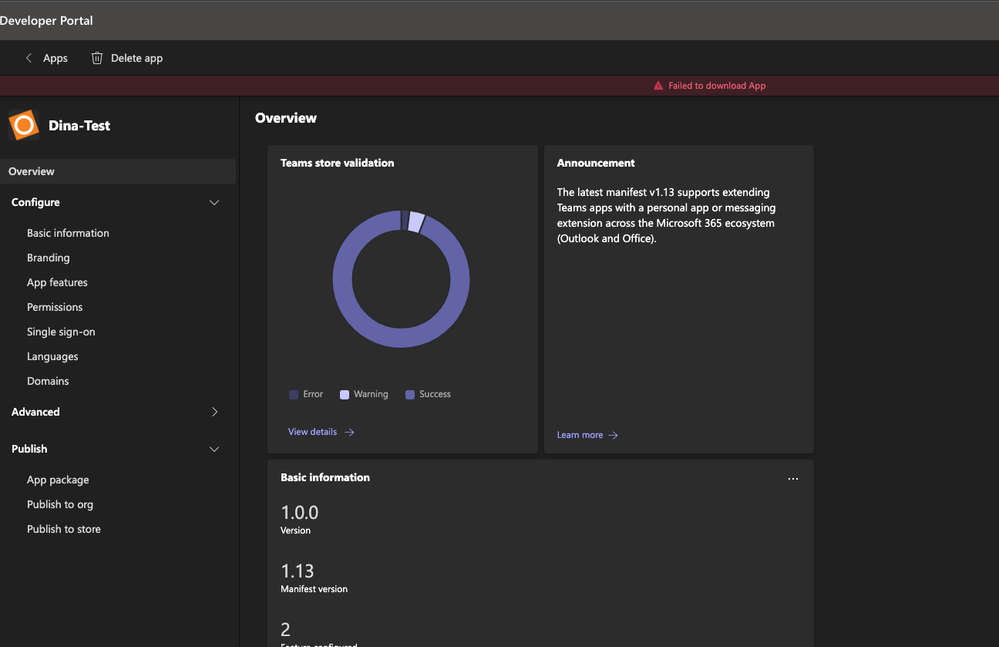This screenshot has width=999, height=647.
Task: Open Domains settings
Action: coord(48,381)
